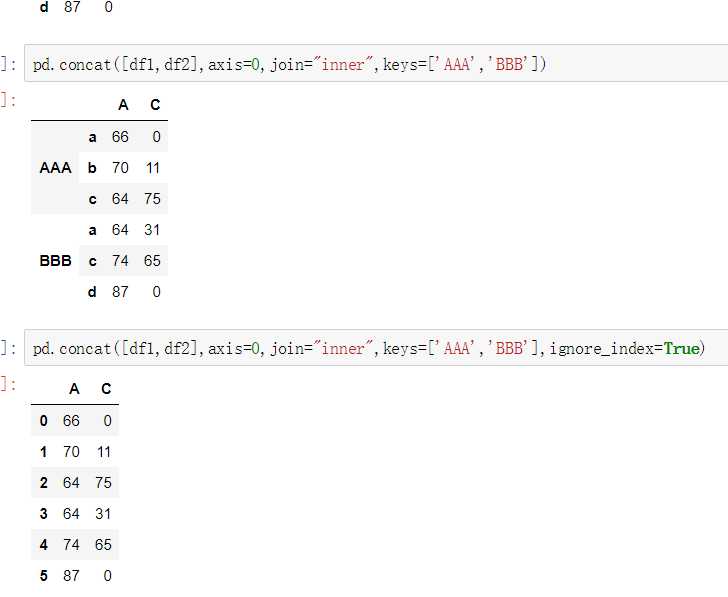Click index label a under AAA
This screenshot has width=728, height=597.
click(x=92, y=137)
